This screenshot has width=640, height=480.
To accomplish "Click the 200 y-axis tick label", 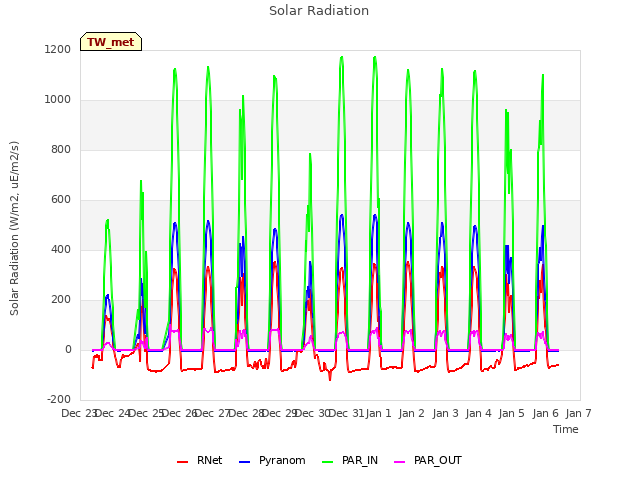I will (61, 300).
